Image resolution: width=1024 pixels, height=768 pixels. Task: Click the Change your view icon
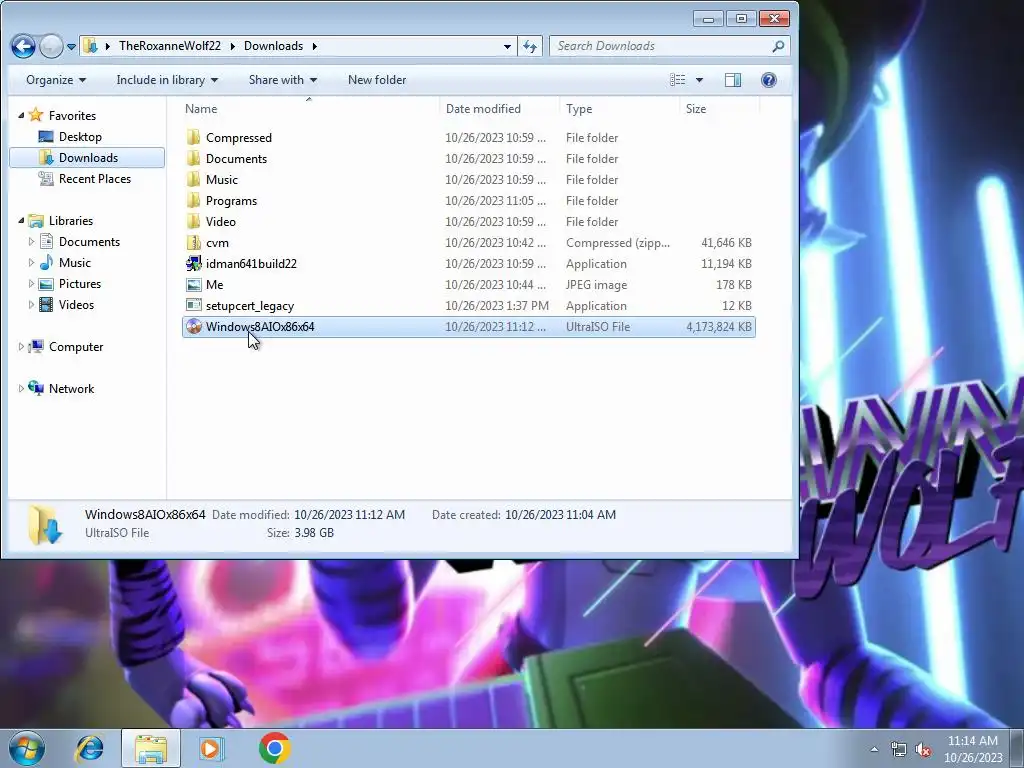point(678,80)
